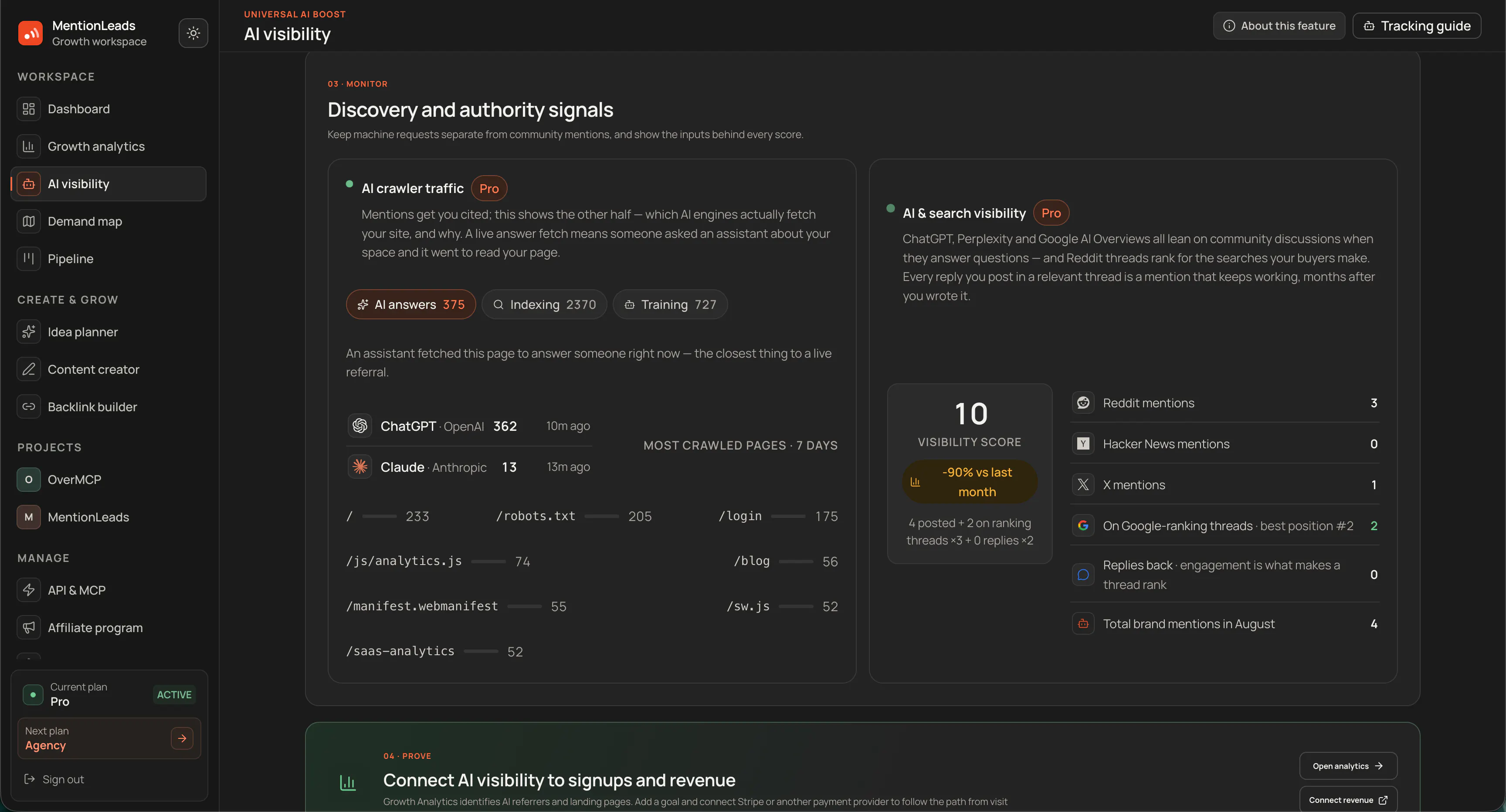Click the Claude · Anthropic 13 row

469,467
